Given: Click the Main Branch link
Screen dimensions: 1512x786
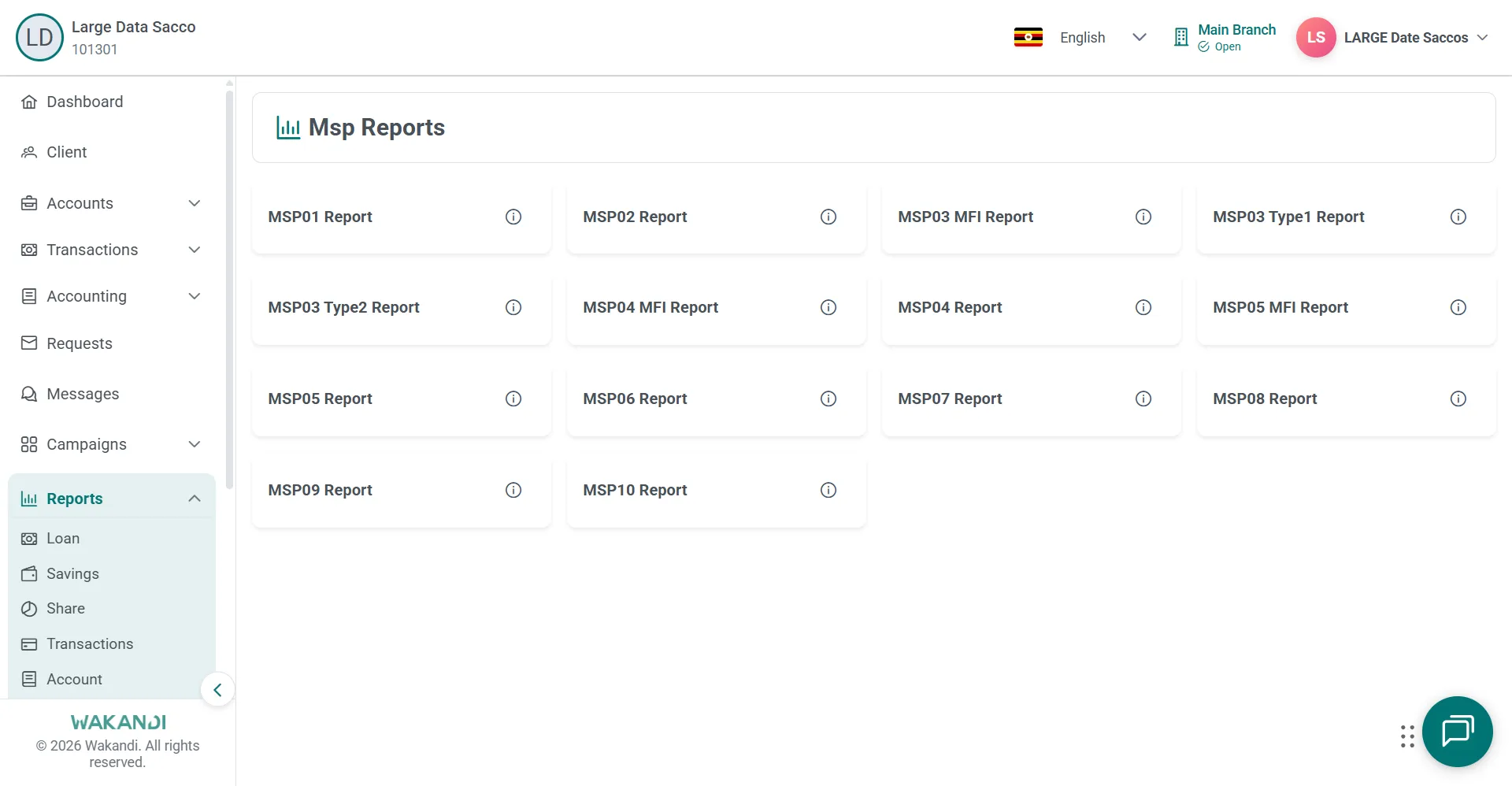Looking at the screenshot, I should pyautogui.click(x=1236, y=29).
